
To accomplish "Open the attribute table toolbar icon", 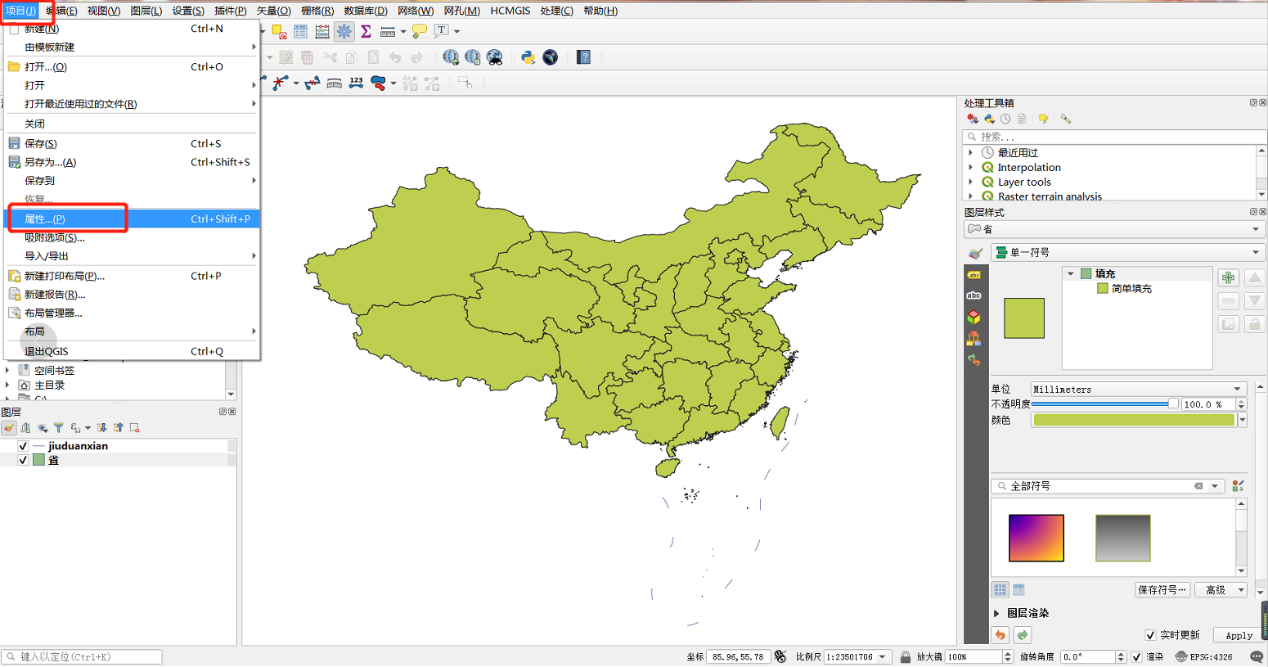I will [300, 32].
